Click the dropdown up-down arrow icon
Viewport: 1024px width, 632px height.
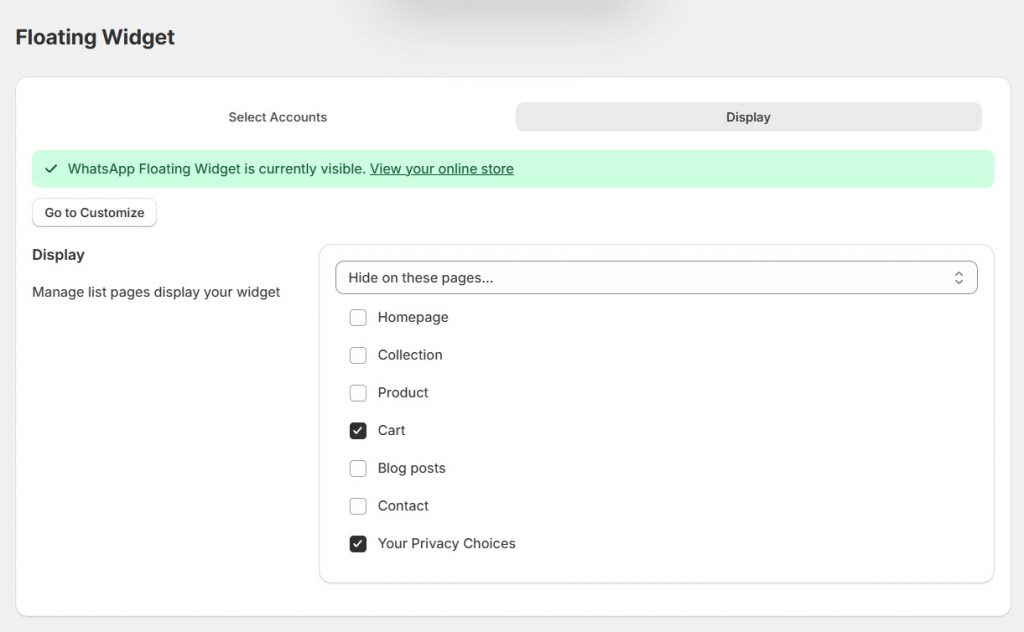[959, 277]
